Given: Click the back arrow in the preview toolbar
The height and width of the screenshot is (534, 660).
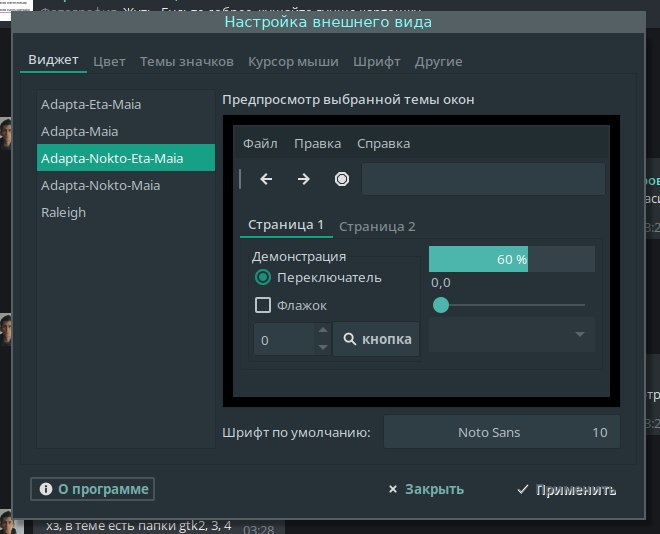Looking at the screenshot, I should coord(266,179).
